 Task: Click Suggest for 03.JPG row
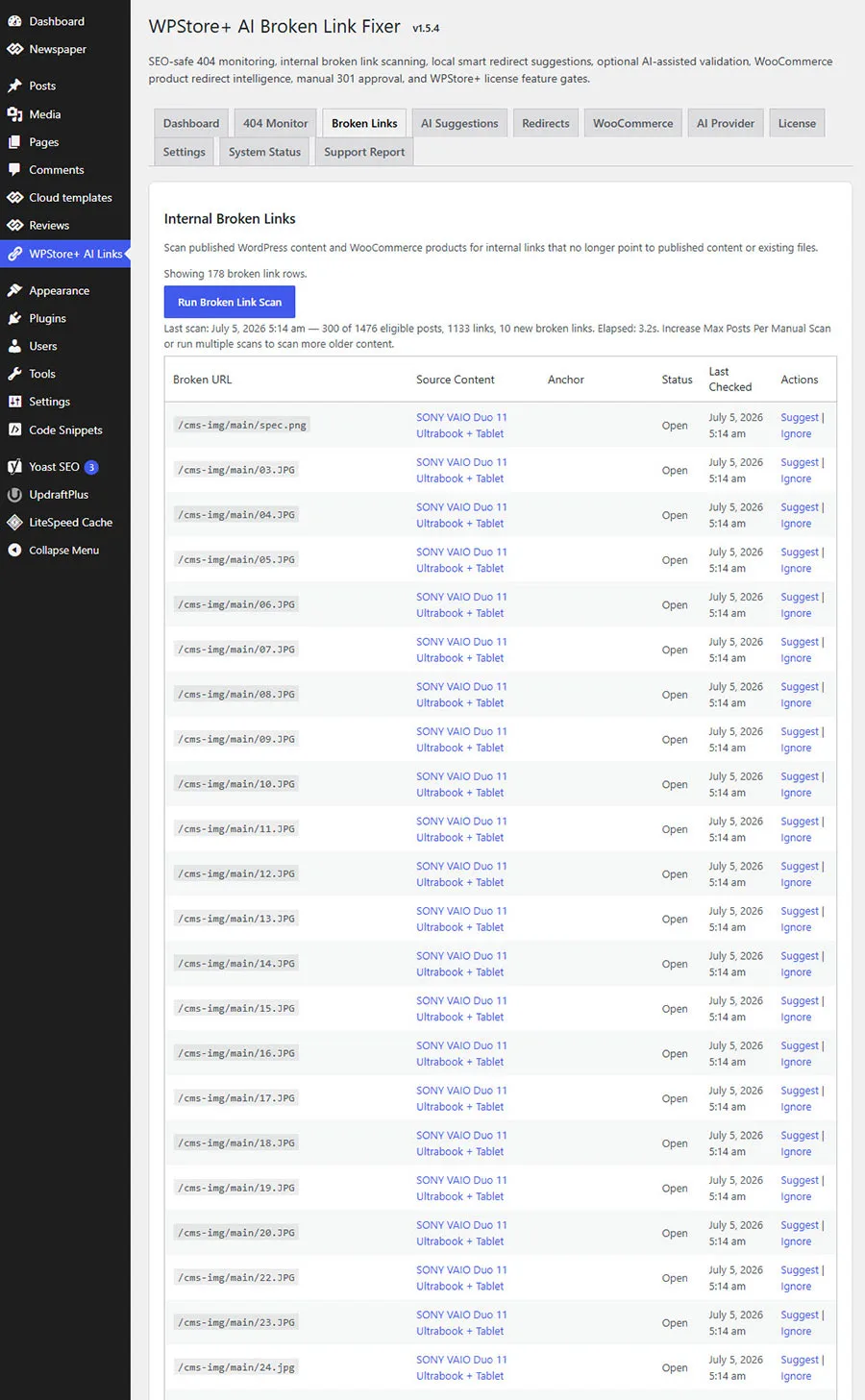[x=800, y=462]
